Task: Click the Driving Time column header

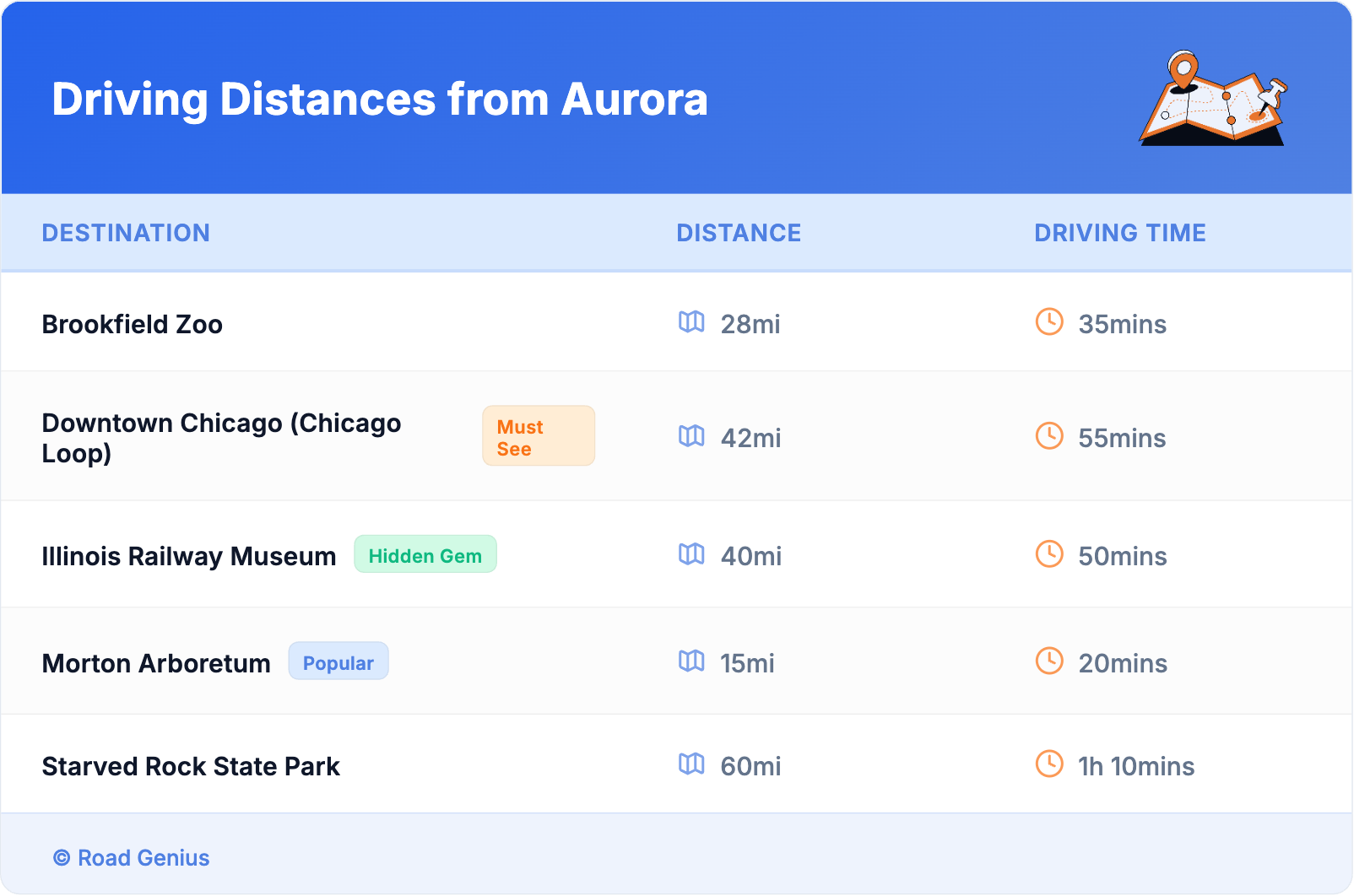Action: (1119, 233)
